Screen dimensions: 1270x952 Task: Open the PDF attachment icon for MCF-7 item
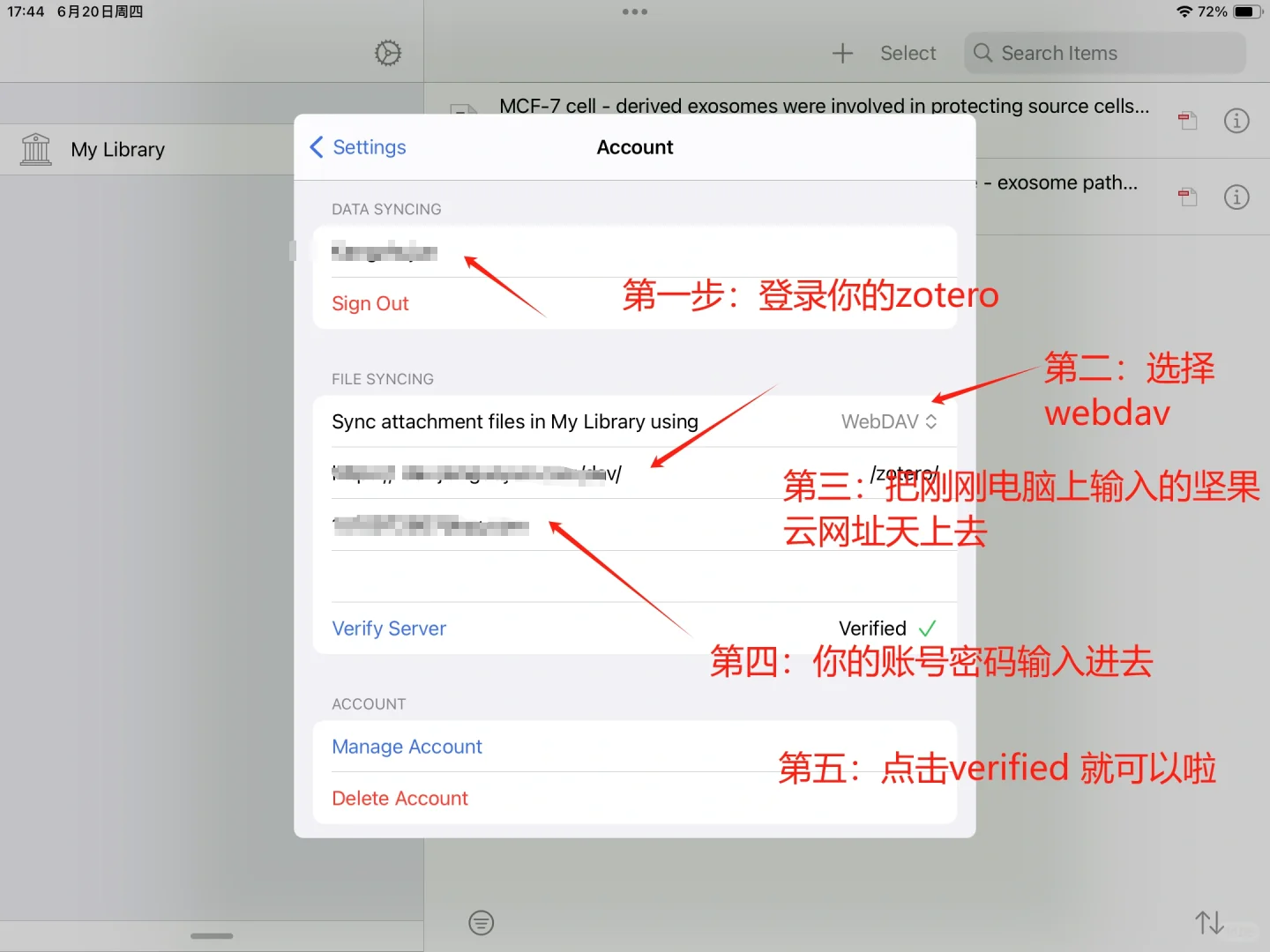1187,121
